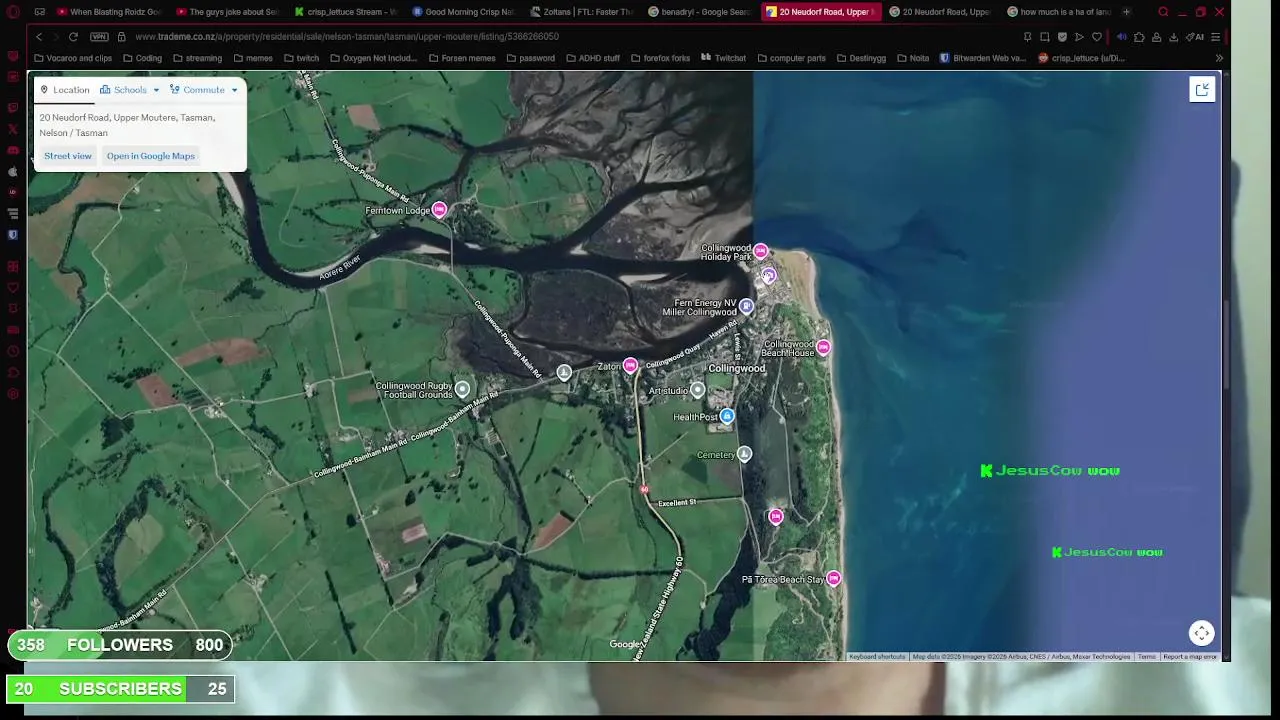The height and width of the screenshot is (720, 1280).
Task: Click the tab search magnifier icon
Action: tap(1163, 12)
